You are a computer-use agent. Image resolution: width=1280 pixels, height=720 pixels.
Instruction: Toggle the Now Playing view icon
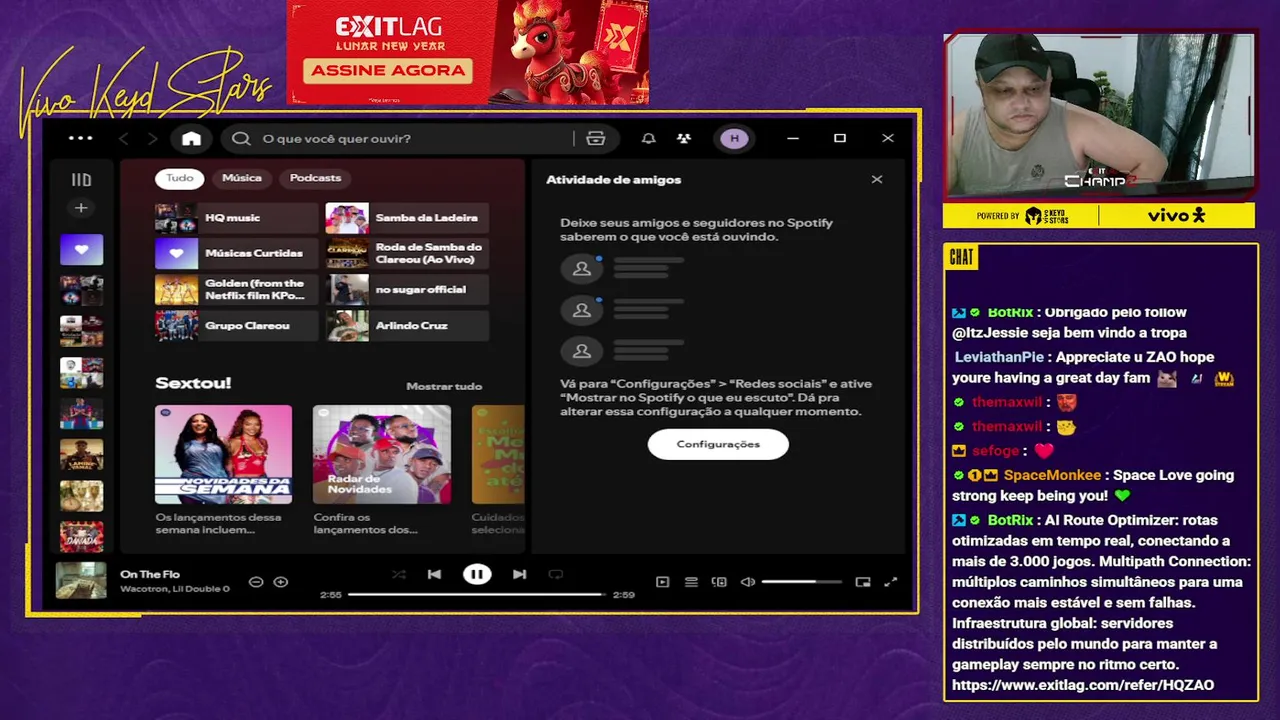(x=662, y=582)
